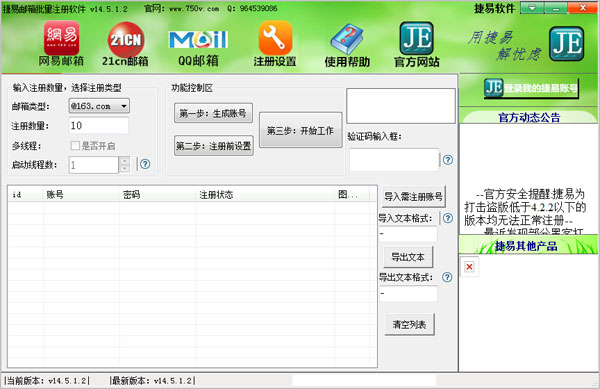Sort by the 账号 column header
The image size is (600, 389).
(82, 195)
